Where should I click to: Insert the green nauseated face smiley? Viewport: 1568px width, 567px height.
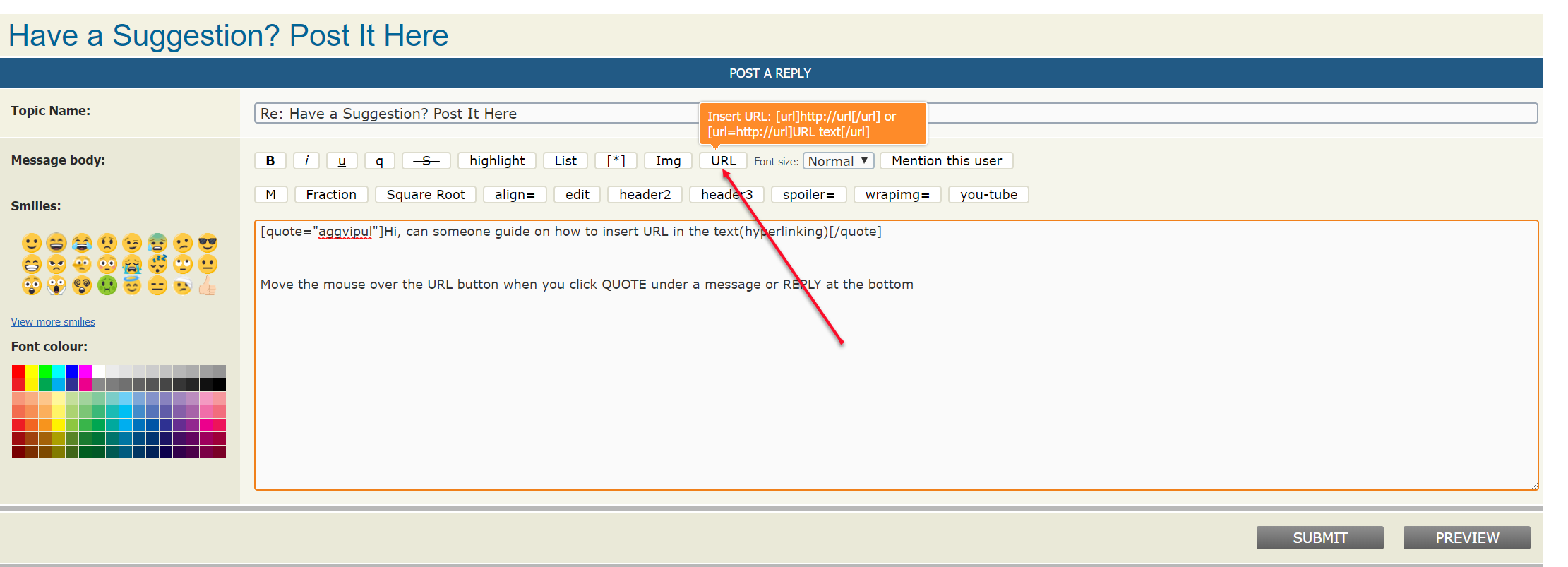pos(107,286)
